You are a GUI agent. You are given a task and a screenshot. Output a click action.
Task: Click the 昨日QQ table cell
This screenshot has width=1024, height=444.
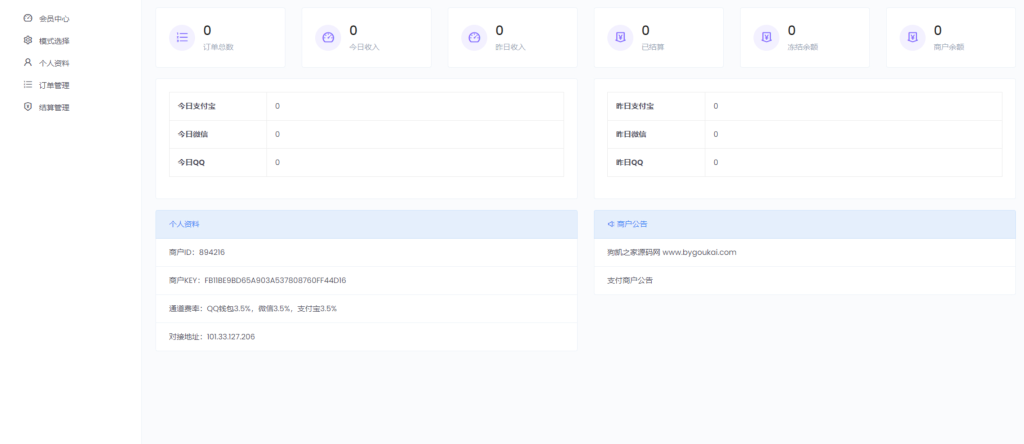click(656, 163)
